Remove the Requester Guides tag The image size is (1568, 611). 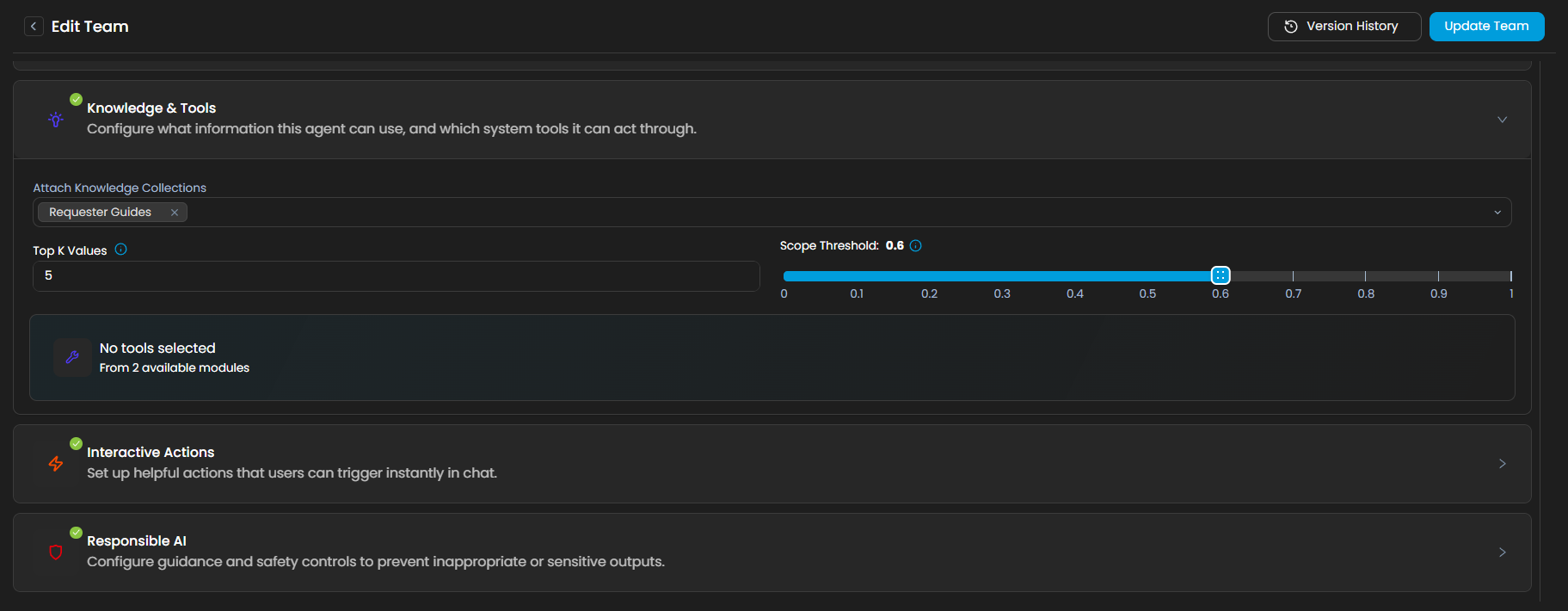pyautogui.click(x=175, y=213)
